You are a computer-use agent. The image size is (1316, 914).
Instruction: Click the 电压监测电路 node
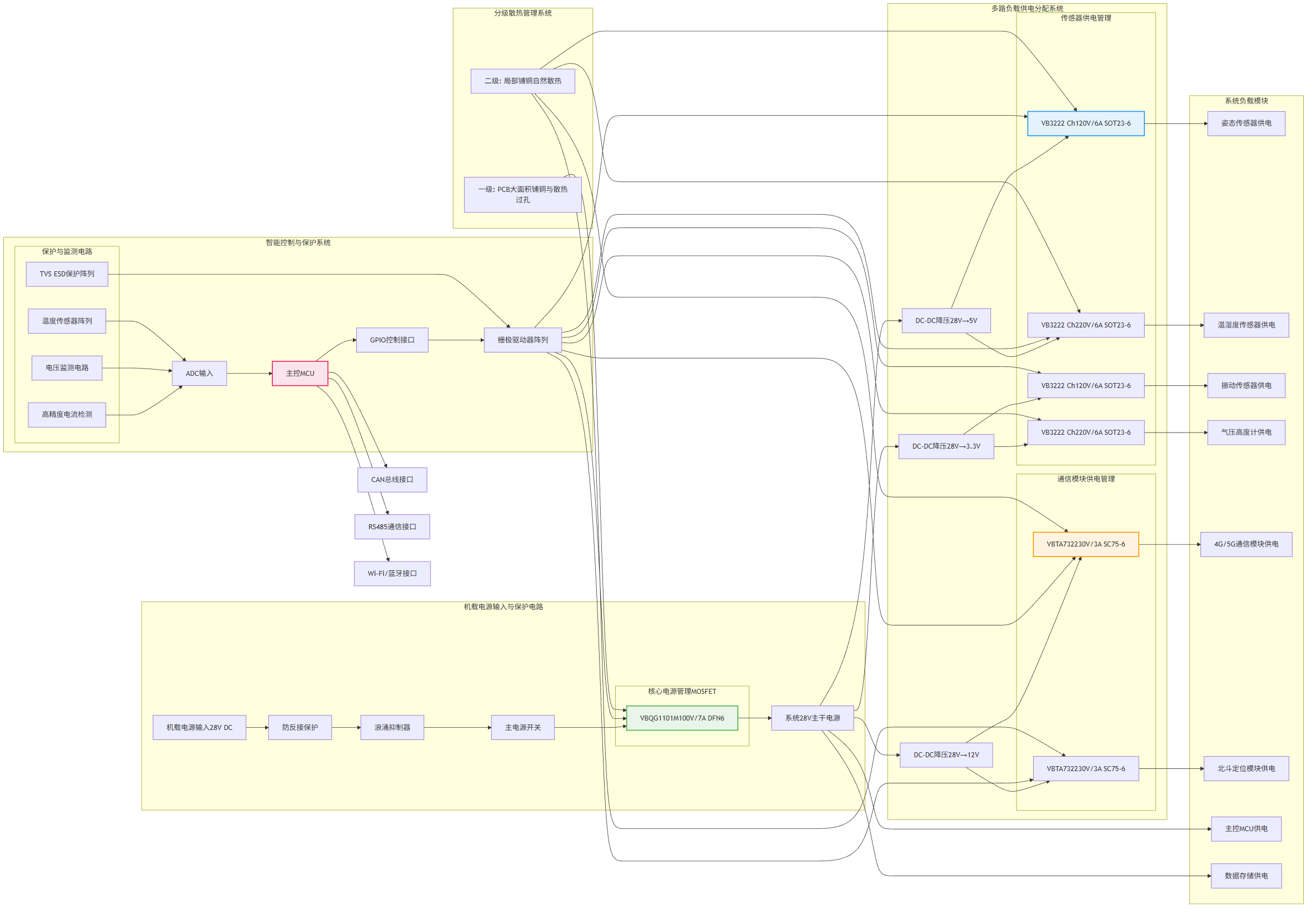click(67, 367)
